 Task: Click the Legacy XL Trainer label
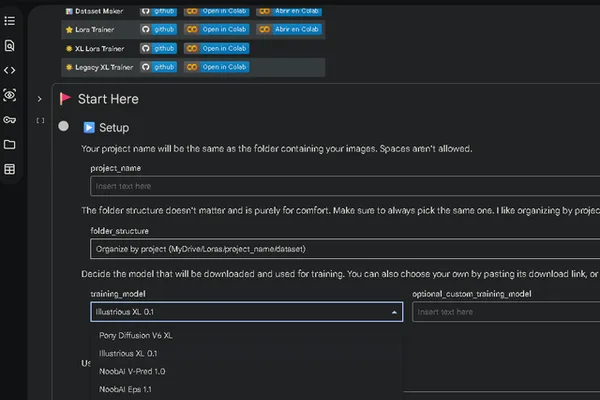tap(104, 67)
